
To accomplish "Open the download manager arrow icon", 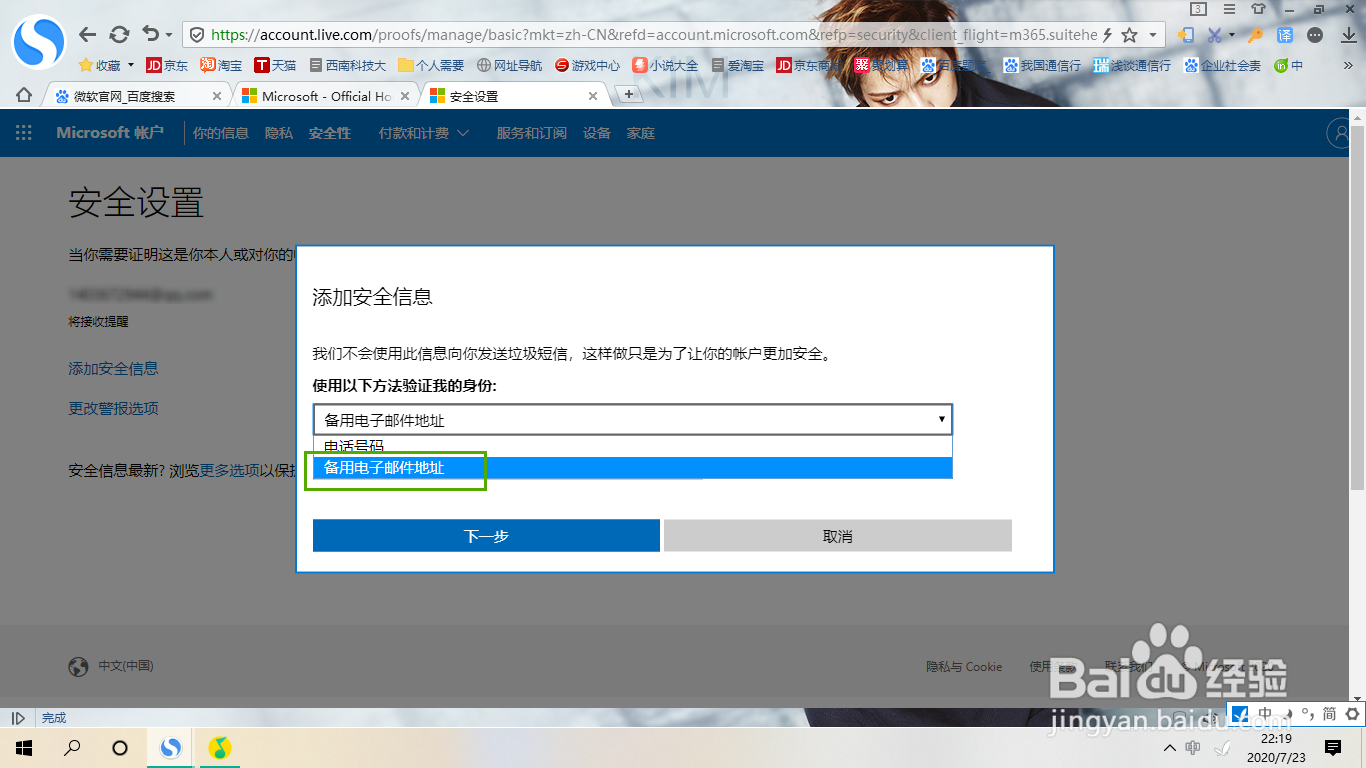I will click(1347, 36).
